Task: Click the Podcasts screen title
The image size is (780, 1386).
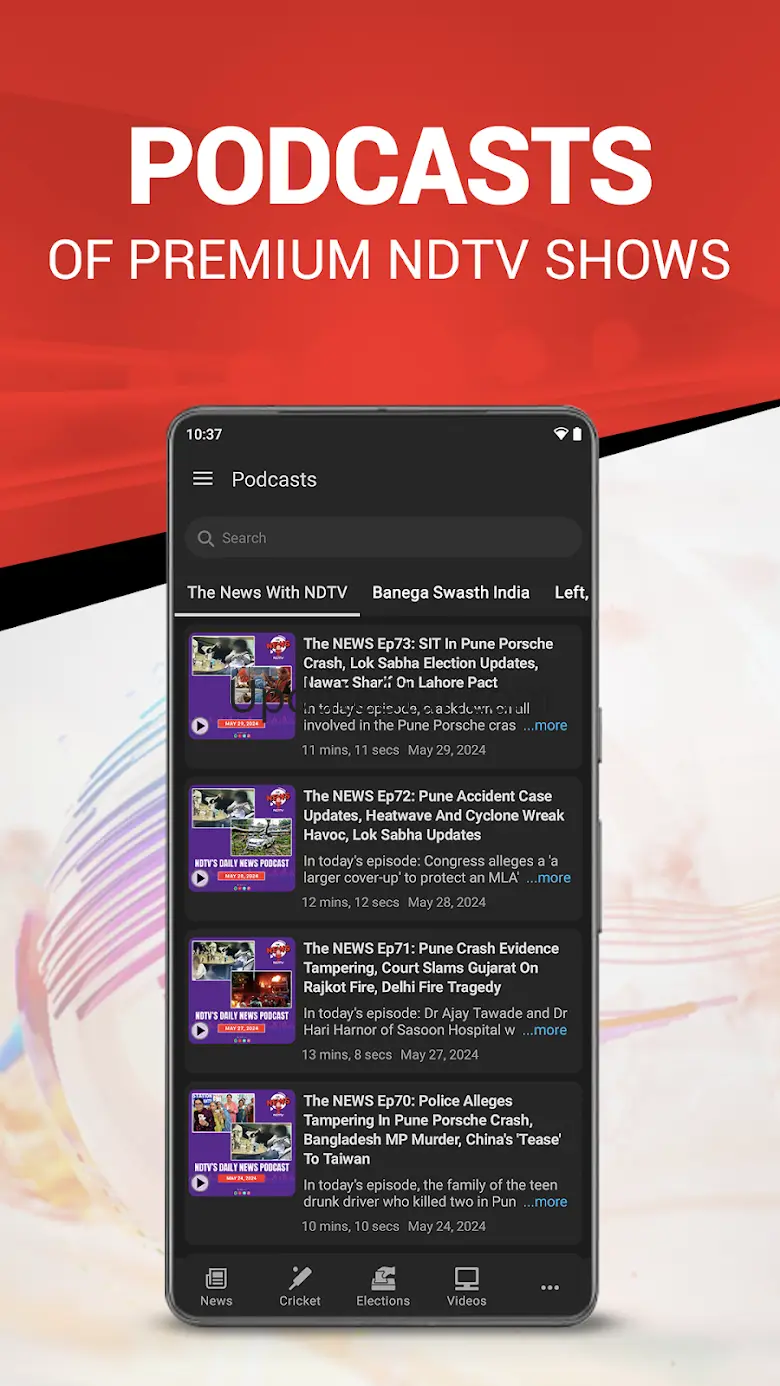Action: point(274,479)
